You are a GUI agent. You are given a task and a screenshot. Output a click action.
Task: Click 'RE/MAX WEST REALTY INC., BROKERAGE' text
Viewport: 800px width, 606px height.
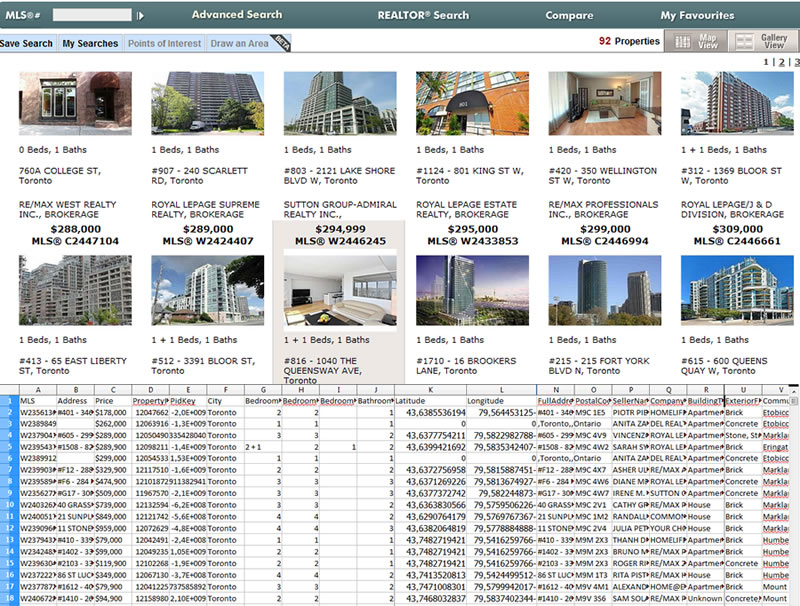pyautogui.click(x=68, y=209)
